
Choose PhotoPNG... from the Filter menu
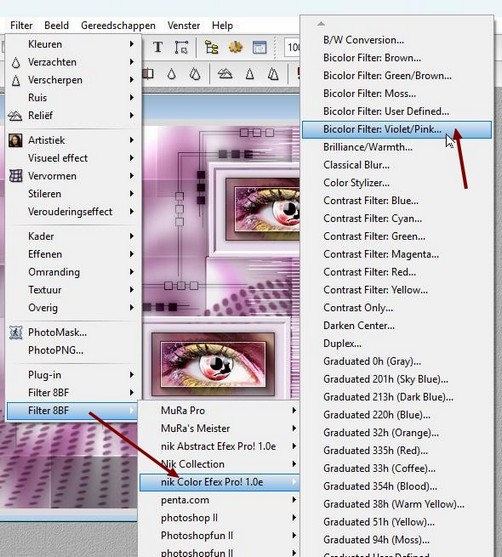pos(72,350)
